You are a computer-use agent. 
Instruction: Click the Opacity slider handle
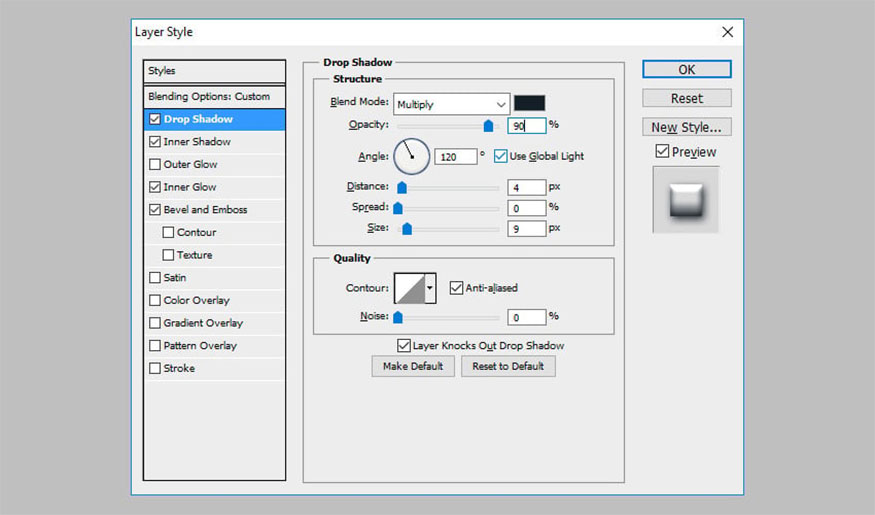[x=488, y=126]
